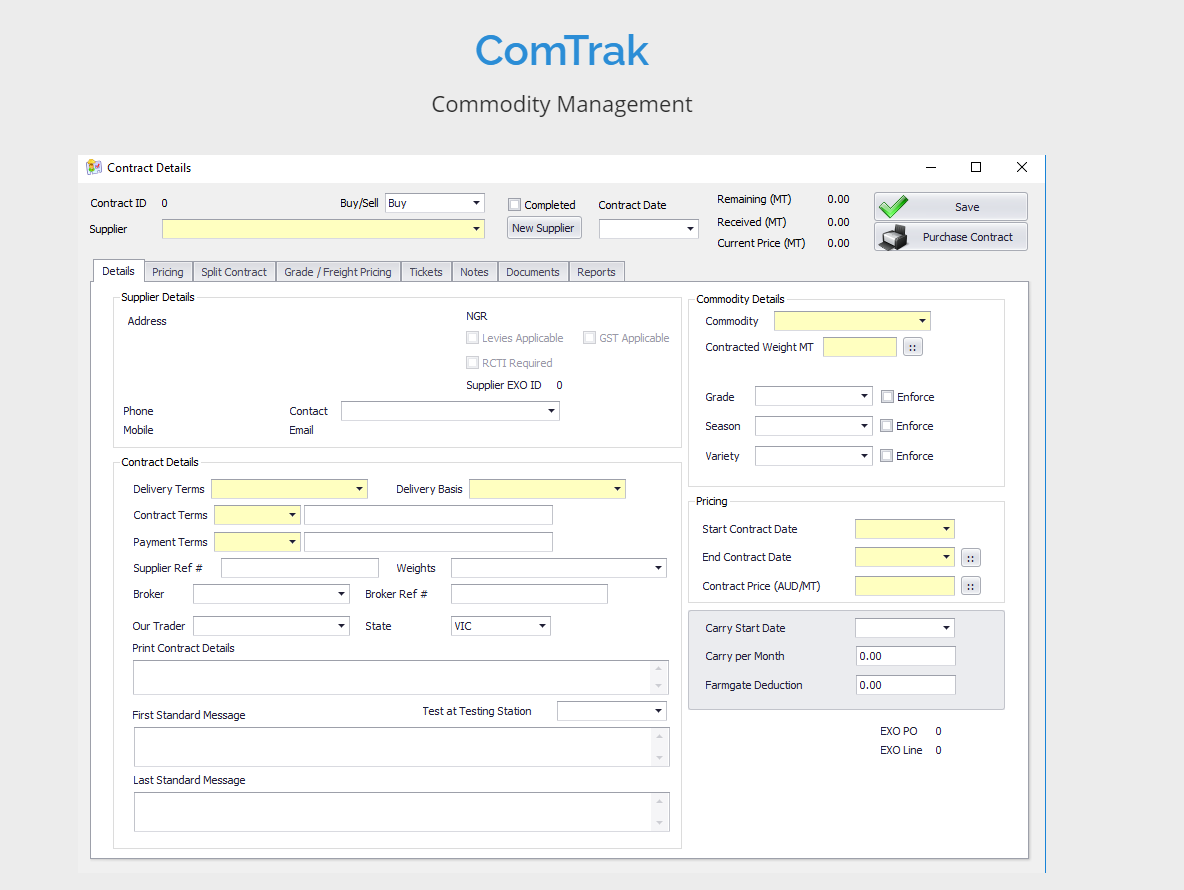1184x890 pixels.
Task: Click the Contract Price lookup button
Action: pyautogui.click(x=970, y=586)
